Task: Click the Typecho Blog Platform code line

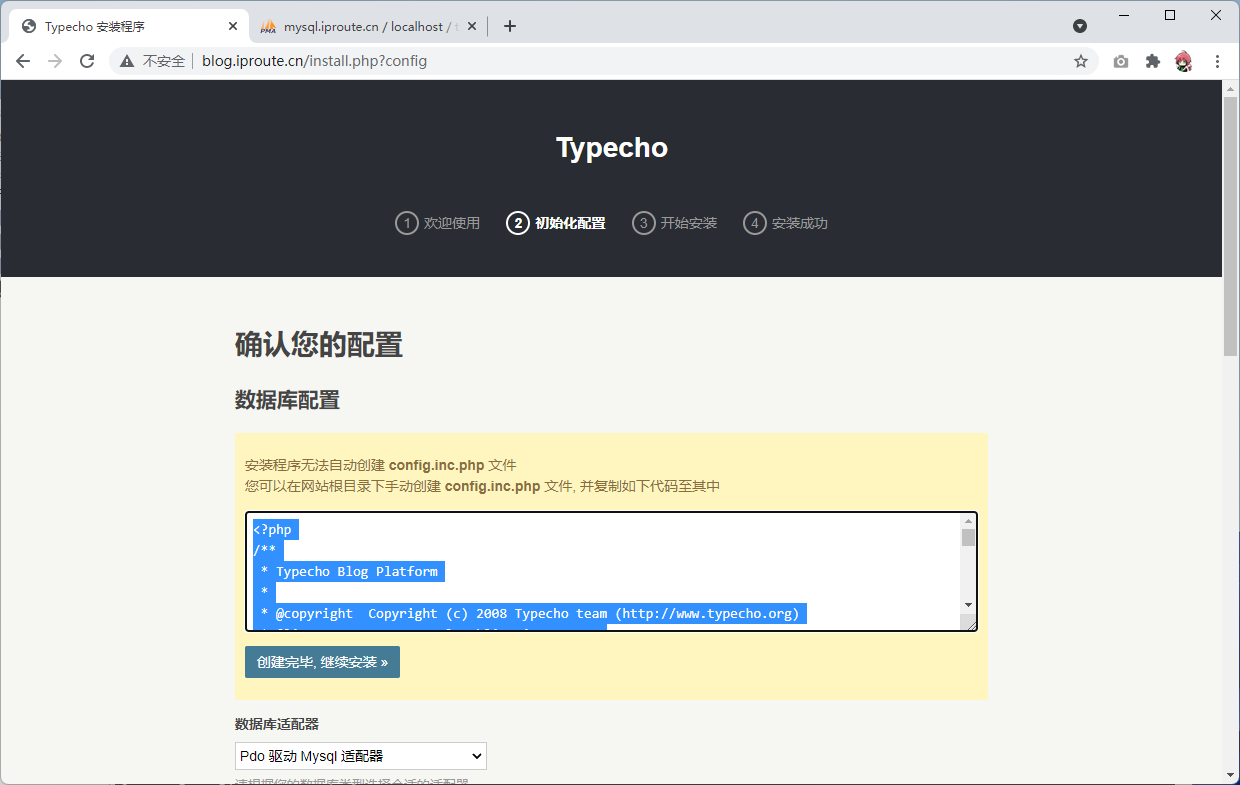Action: pos(349,572)
